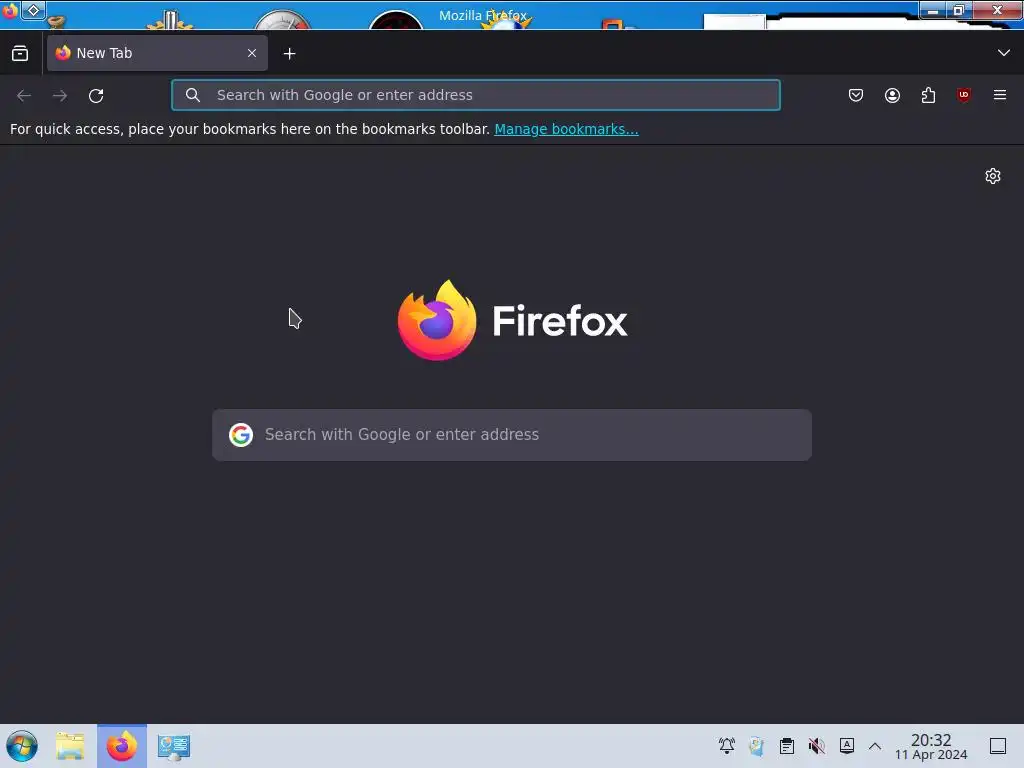Go back one page
This screenshot has height=768, width=1024.
[24, 95]
